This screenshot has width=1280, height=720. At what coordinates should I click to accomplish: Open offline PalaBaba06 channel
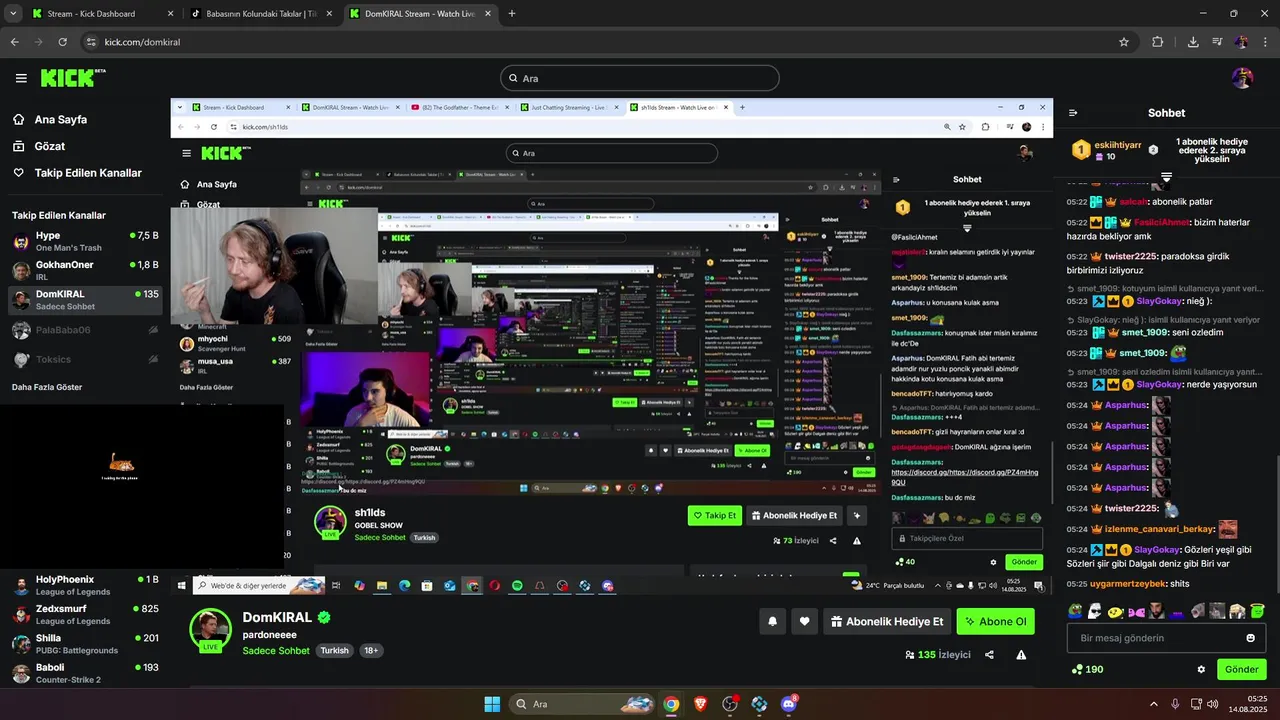click(x=85, y=330)
